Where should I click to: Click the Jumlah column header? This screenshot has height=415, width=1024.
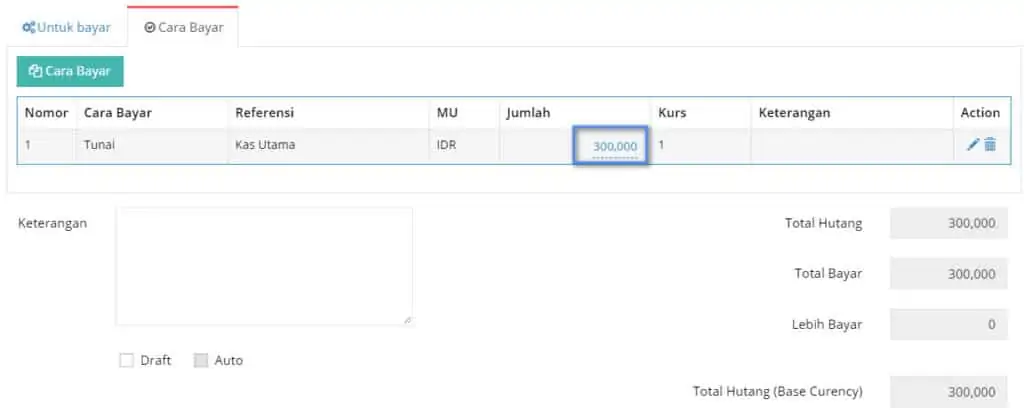pos(528,113)
